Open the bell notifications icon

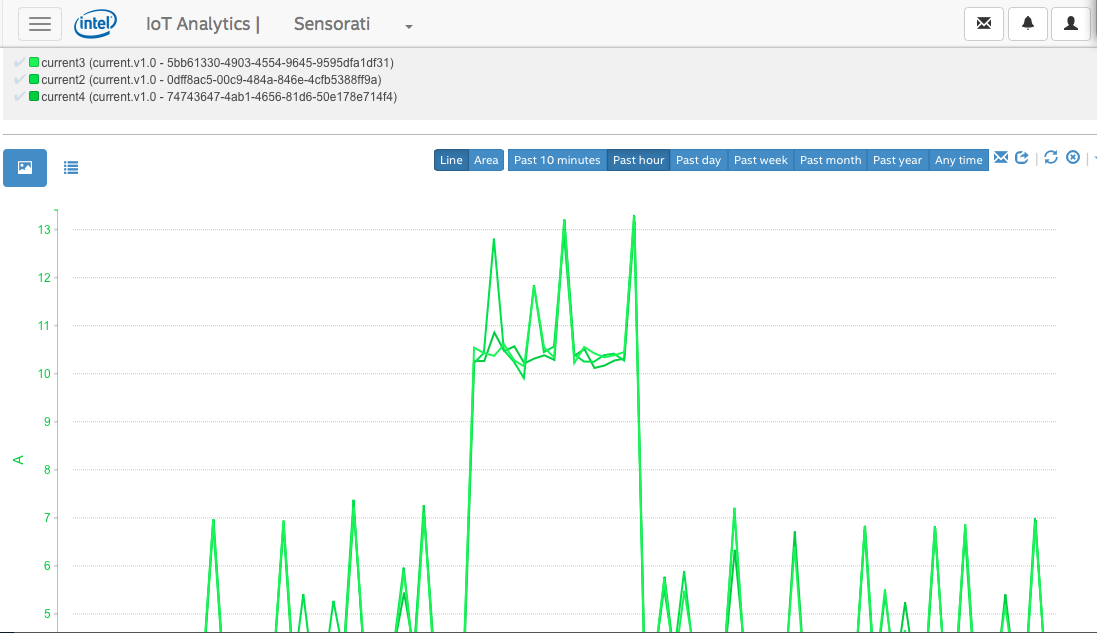point(1027,24)
